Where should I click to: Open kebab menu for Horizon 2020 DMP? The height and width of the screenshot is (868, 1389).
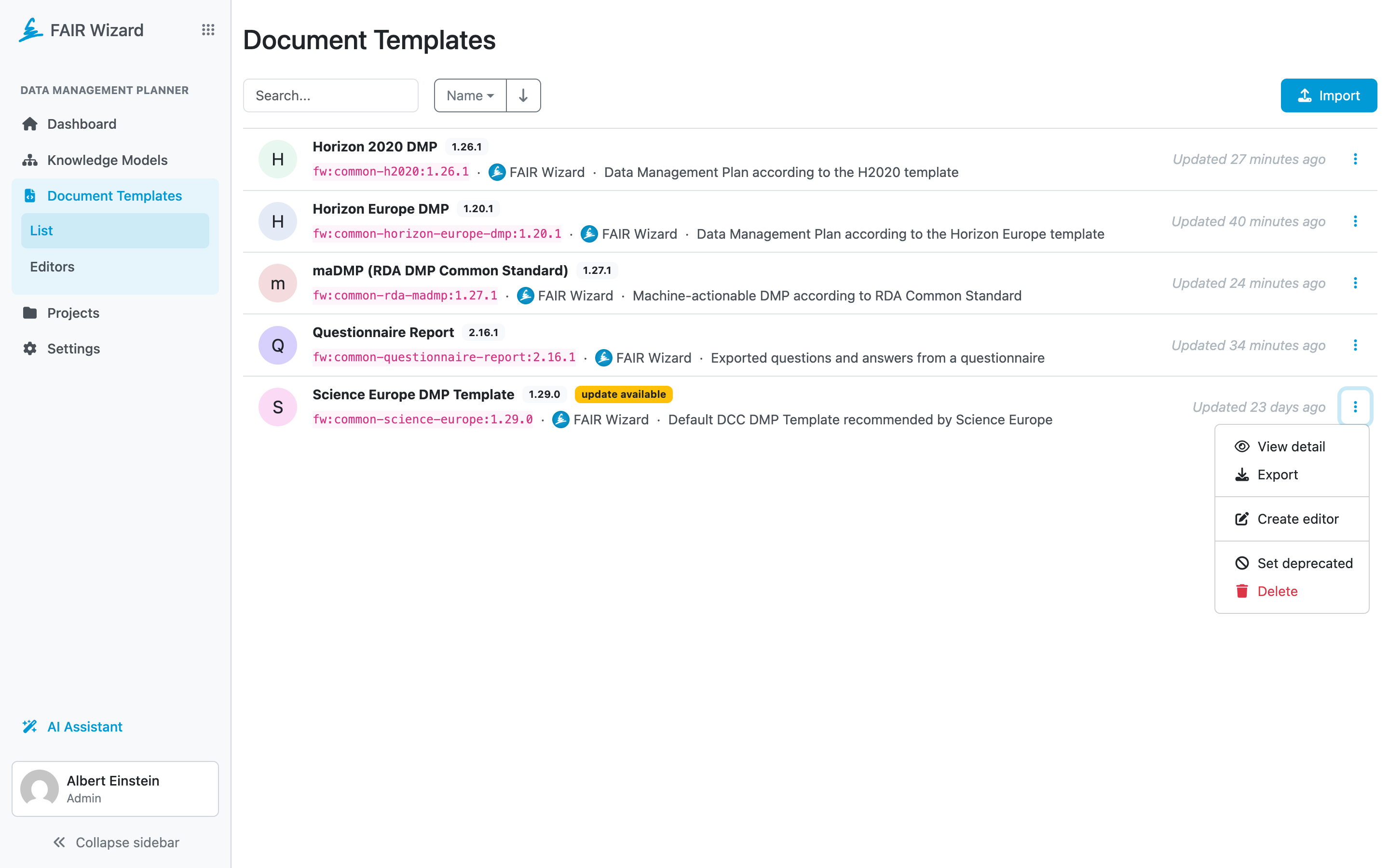[1355, 159]
